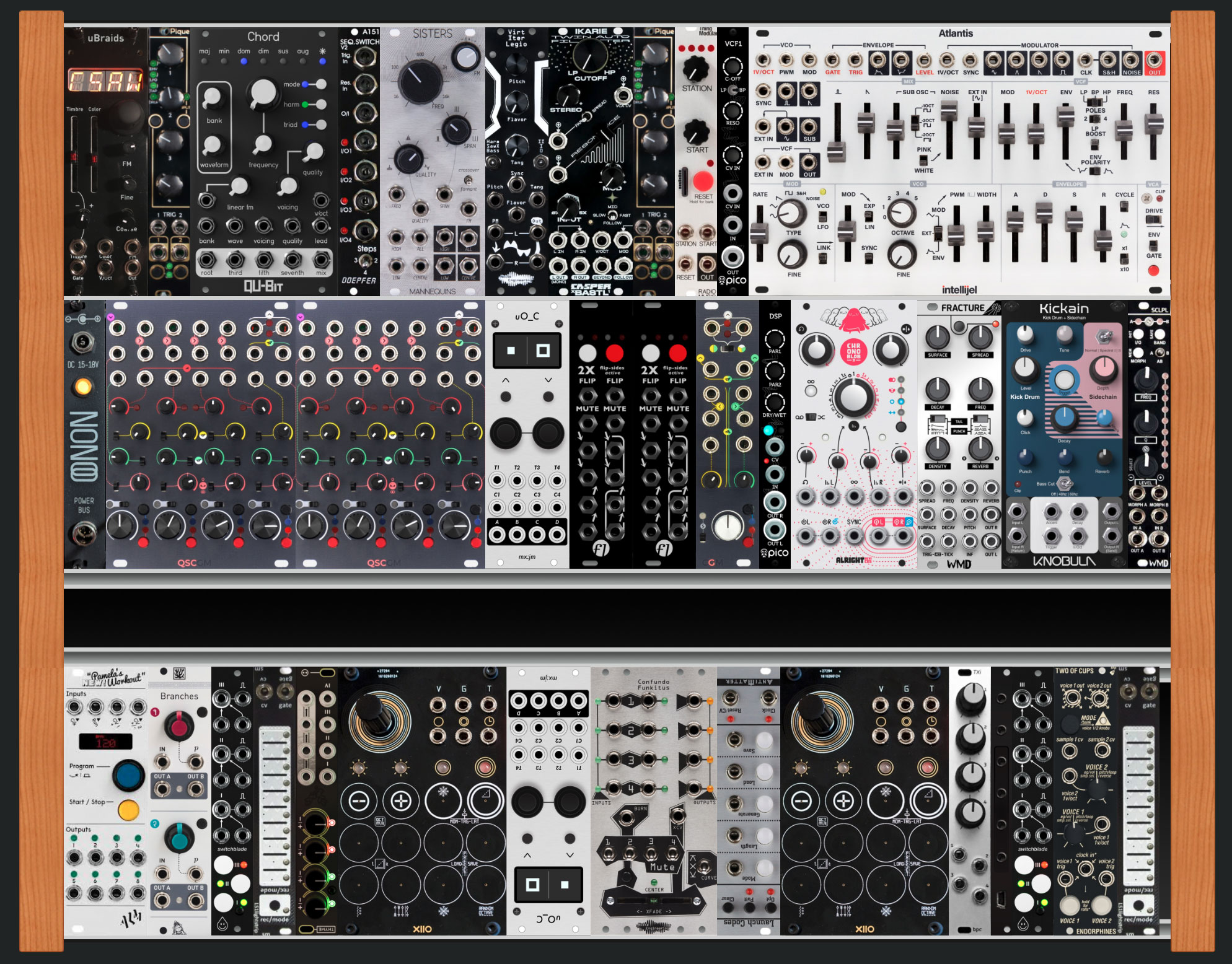Click the Pico DSP DRY/WET knob
The width and height of the screenshot is (1232, 964).
[x=775, y=403]
